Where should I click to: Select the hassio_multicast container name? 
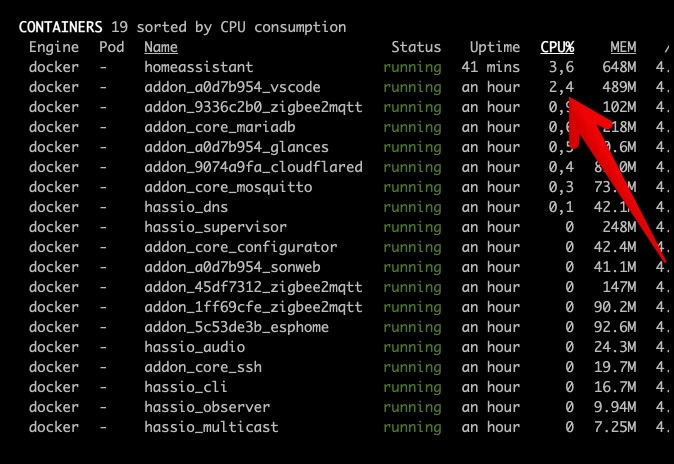(211, 427)
